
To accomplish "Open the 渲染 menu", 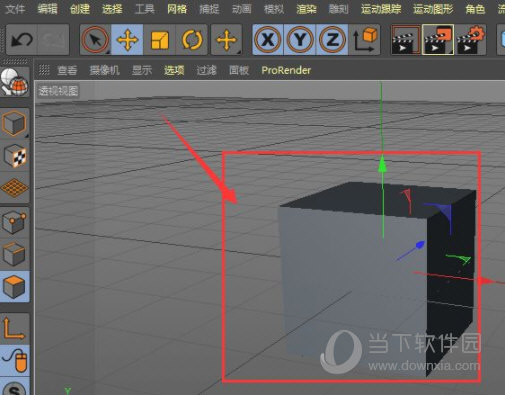I will [x=306, y=9].
